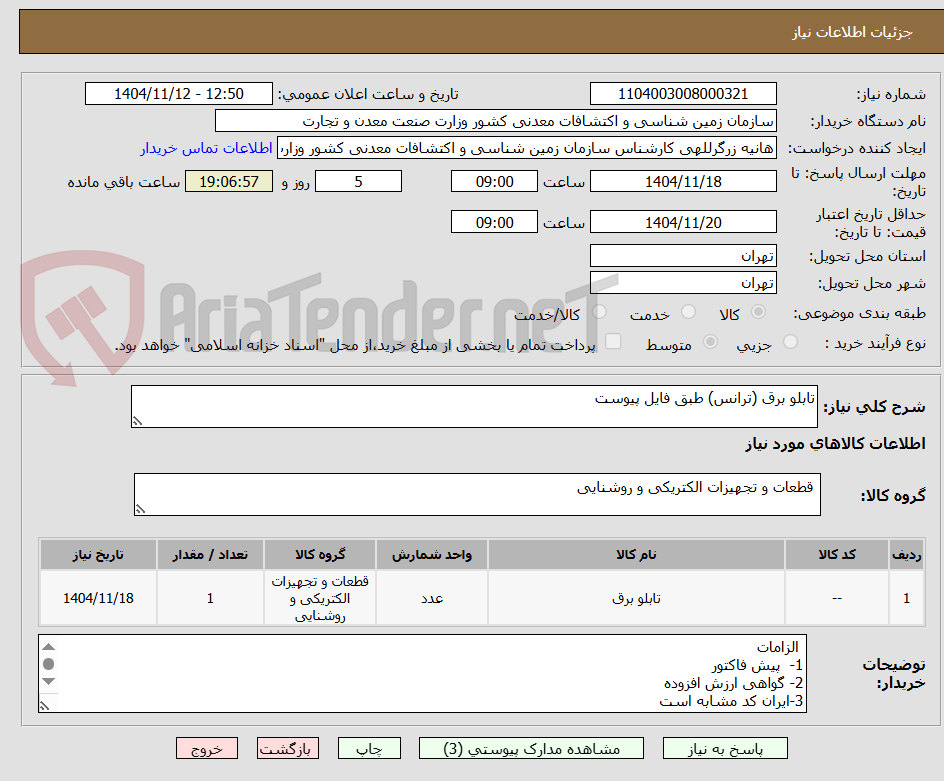Open مشاهده مدارک پیوستی (3) attachments

pyautogui.click(x=531, y=748)
